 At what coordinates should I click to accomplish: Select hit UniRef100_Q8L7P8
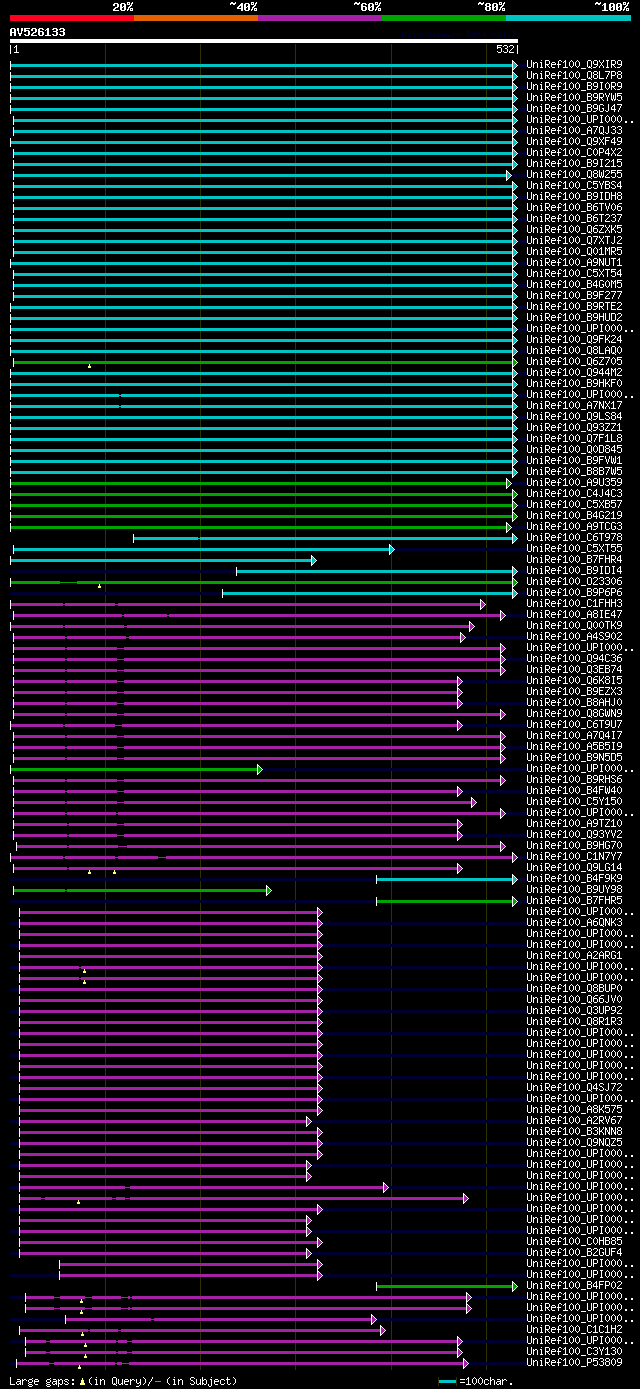coord(574,75)
